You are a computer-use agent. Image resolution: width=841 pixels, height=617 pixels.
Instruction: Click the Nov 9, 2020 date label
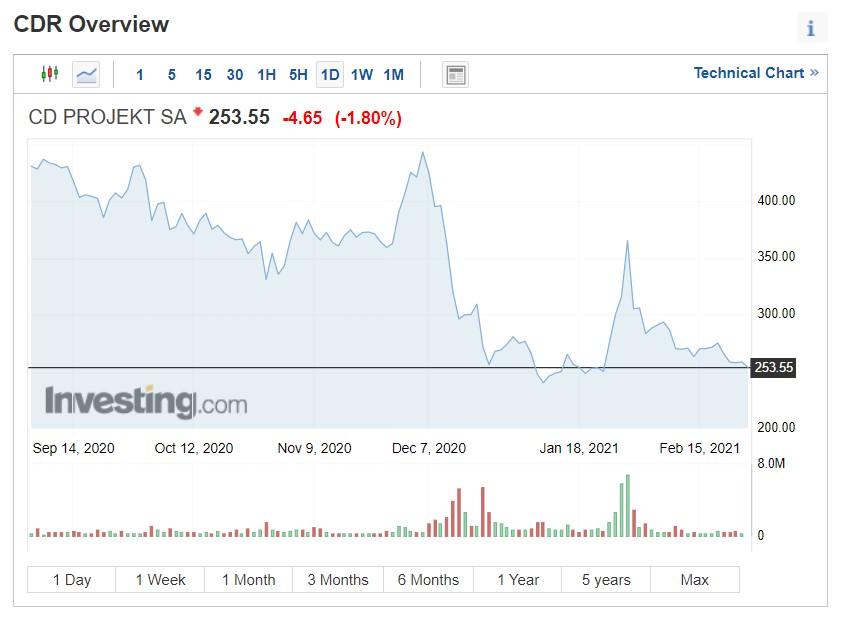click(x=314, y=448)
